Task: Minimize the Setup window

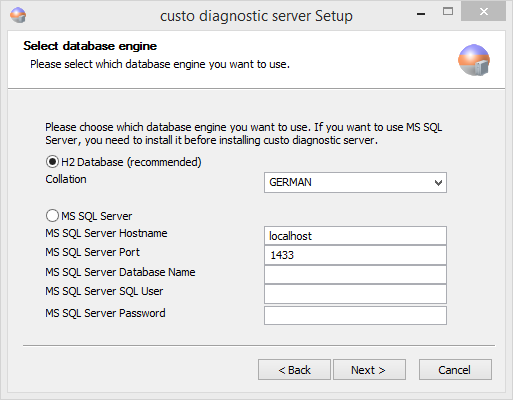Action: click(x=421, y=13)
